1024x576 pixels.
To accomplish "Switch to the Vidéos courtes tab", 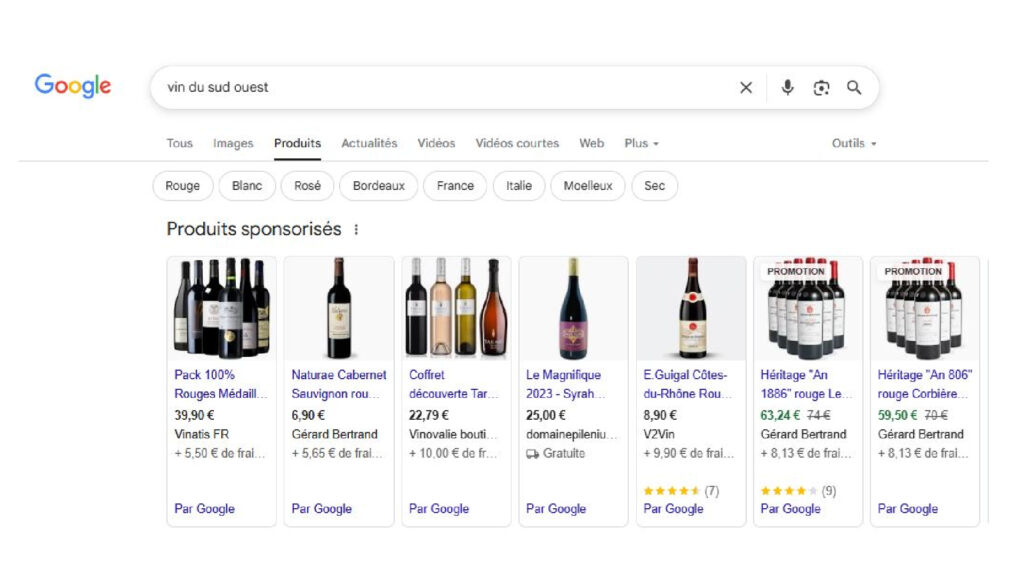I will coord(517,143).
